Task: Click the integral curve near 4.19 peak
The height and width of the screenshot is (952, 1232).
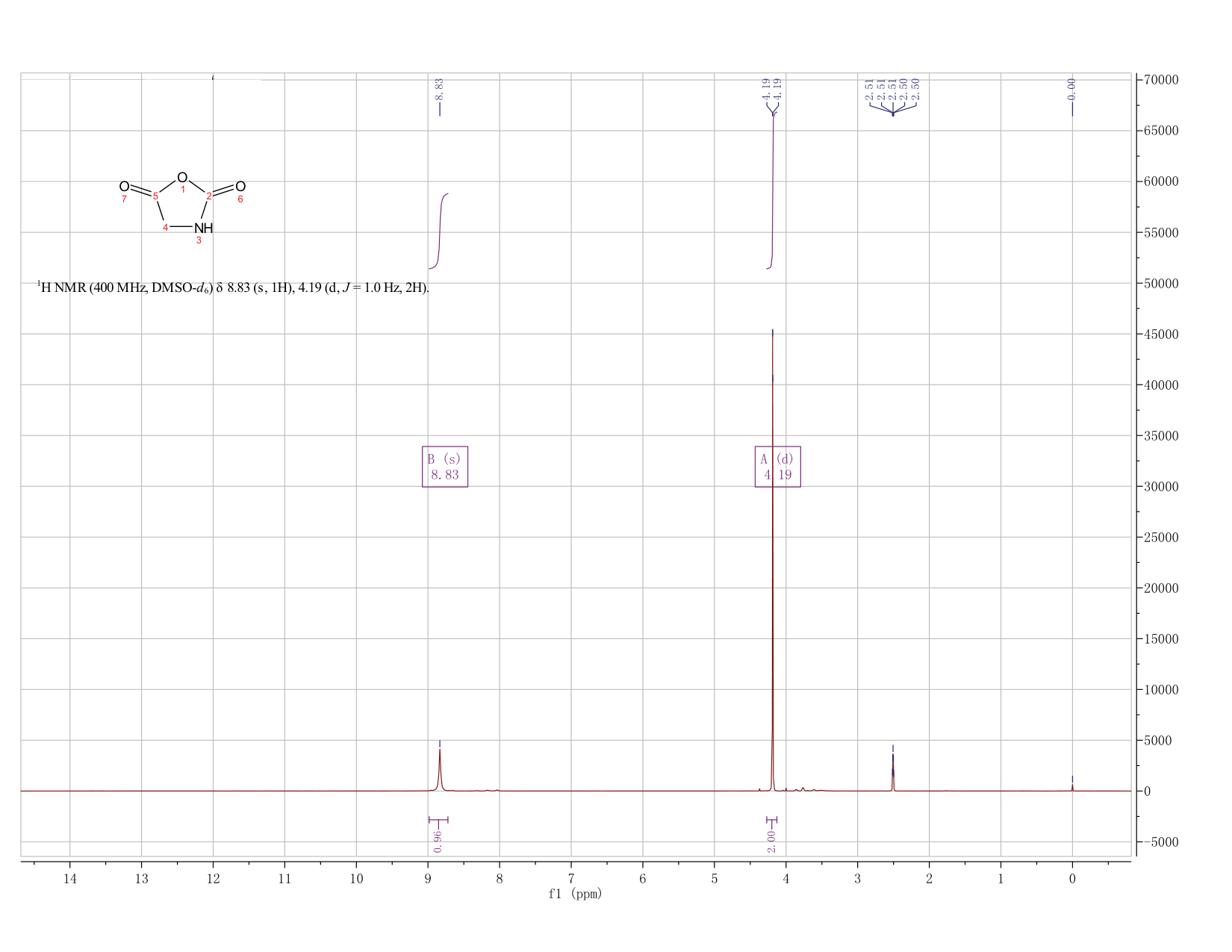Action: coord(773,190)
